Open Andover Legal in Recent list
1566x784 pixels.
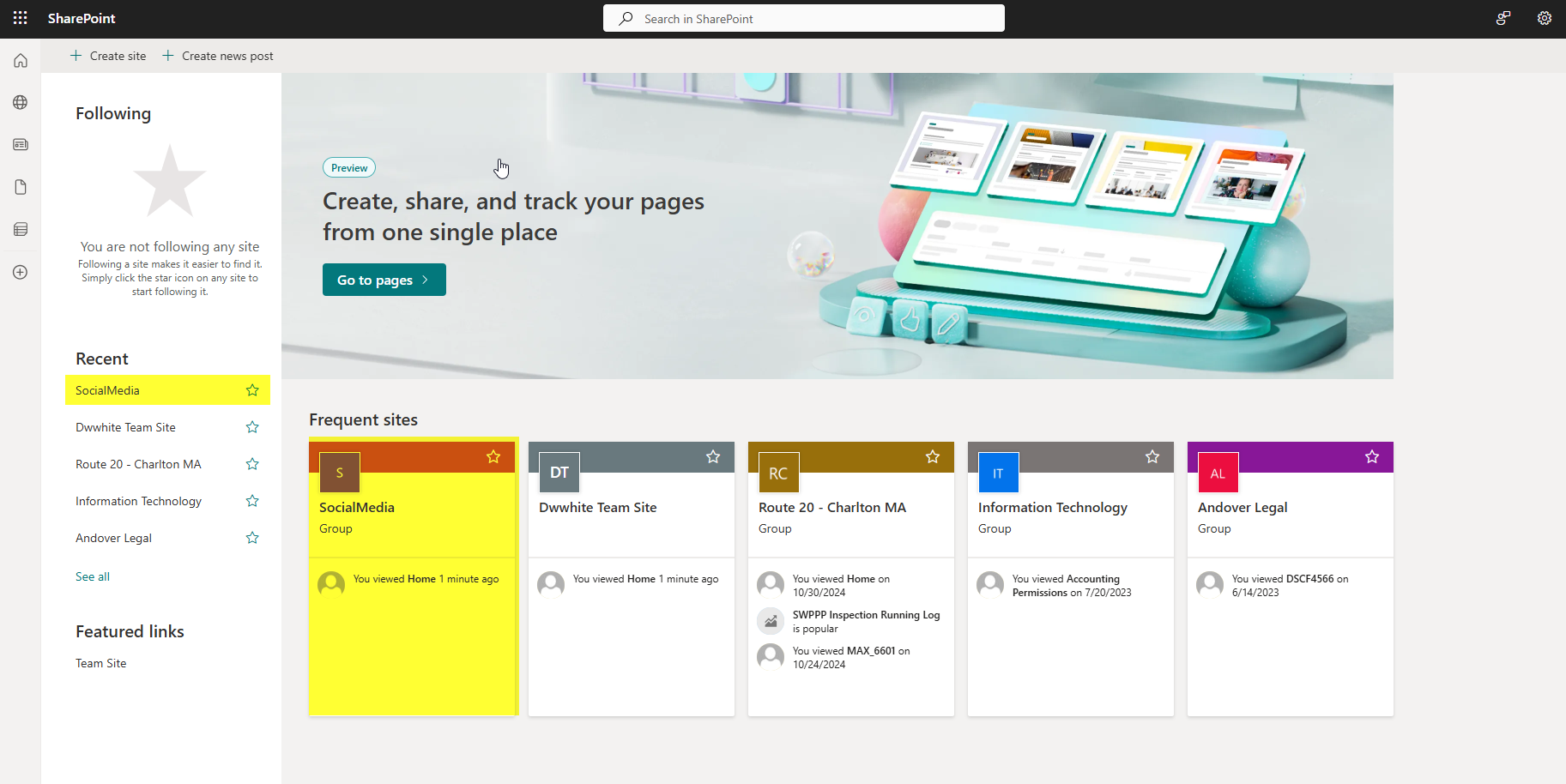click(113, 538)
